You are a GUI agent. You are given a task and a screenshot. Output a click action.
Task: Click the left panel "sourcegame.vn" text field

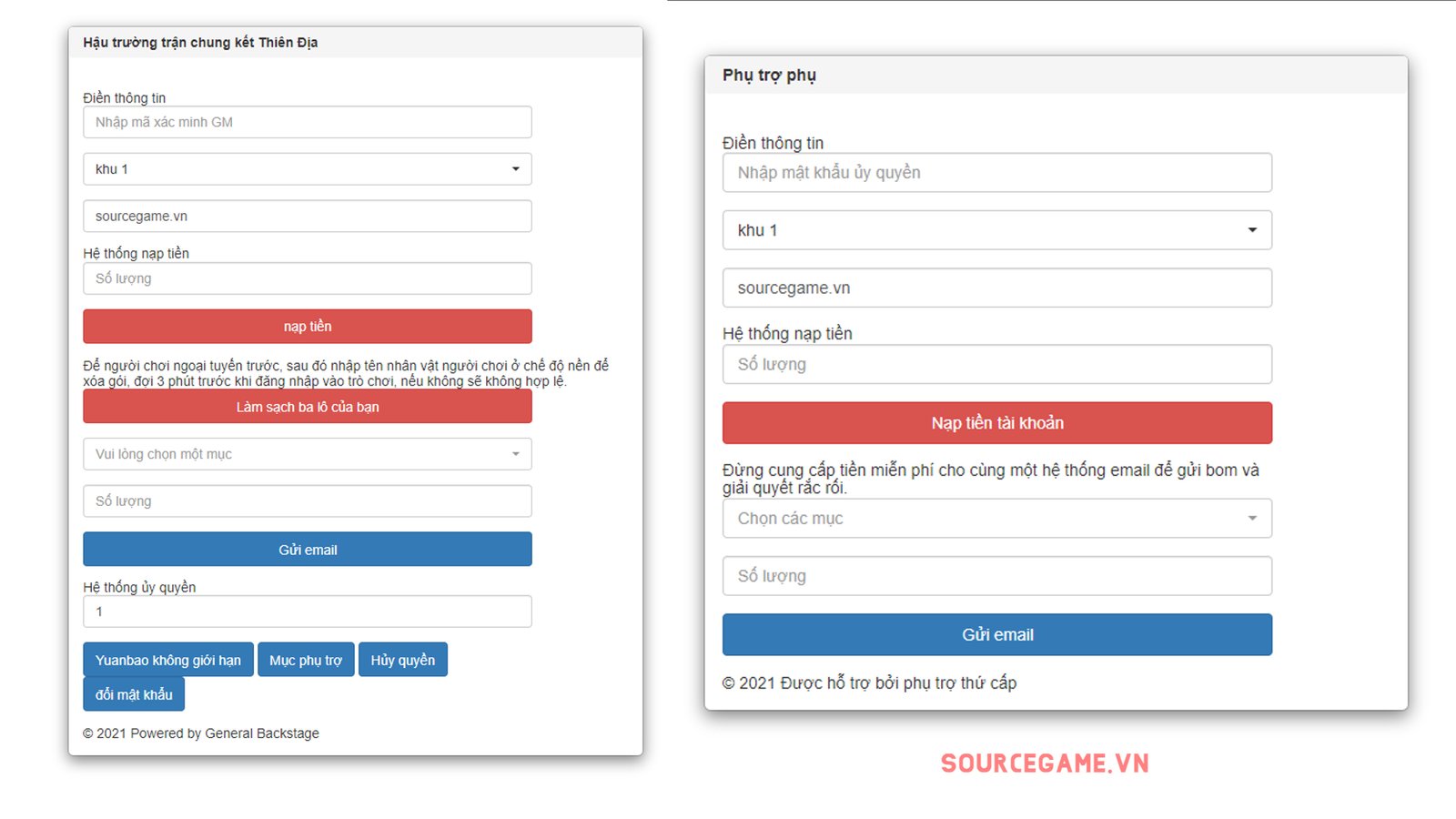click(x=307, y=217)
